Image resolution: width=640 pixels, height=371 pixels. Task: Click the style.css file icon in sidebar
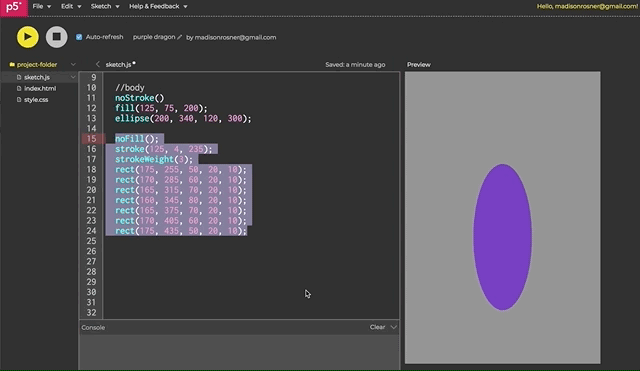19,100
